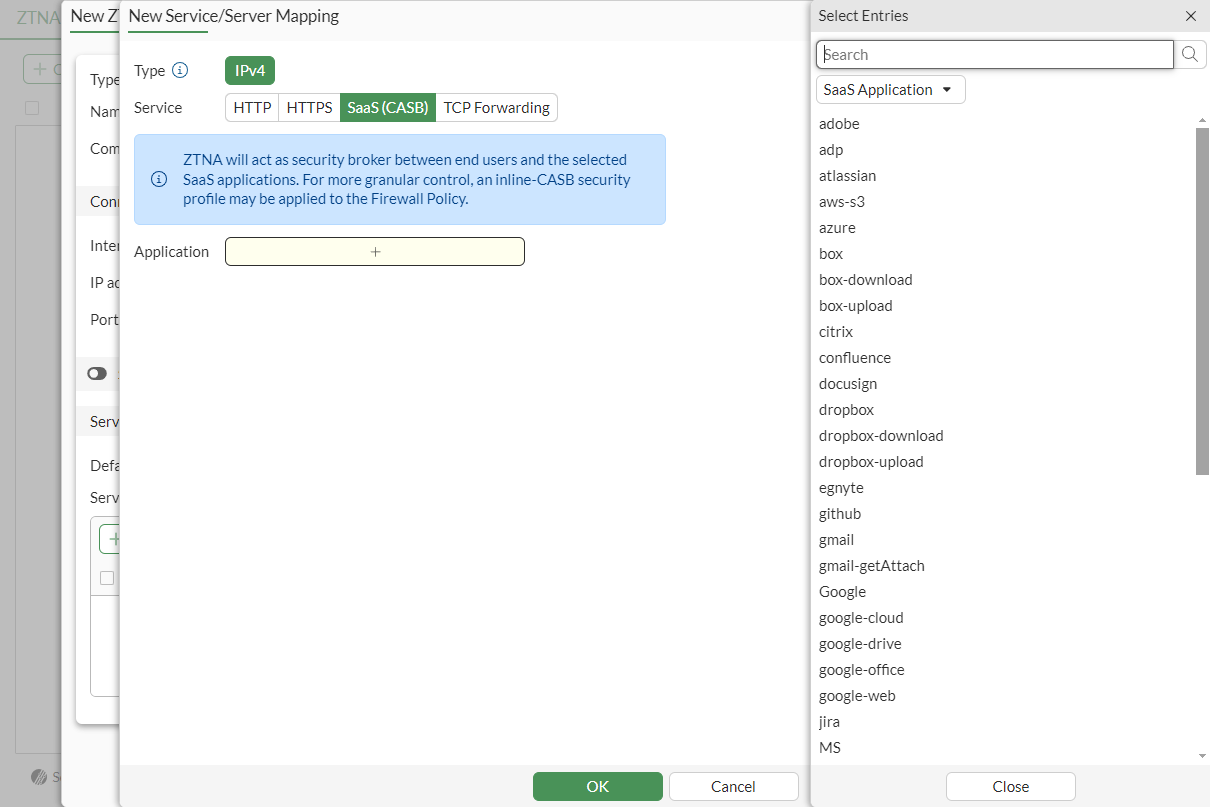The height and width of the screenshot is (807, 1210).
Task: Select the adobe entry
Action: [x=839, y=124]
